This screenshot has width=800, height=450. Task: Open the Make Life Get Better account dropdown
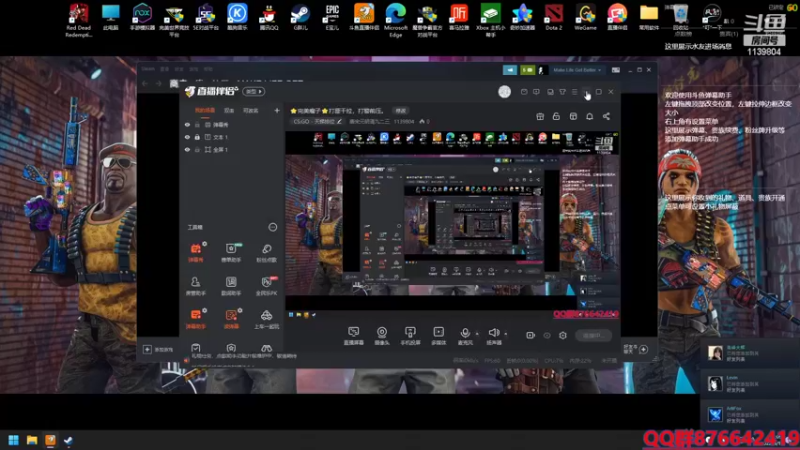(x=577, y=70)
